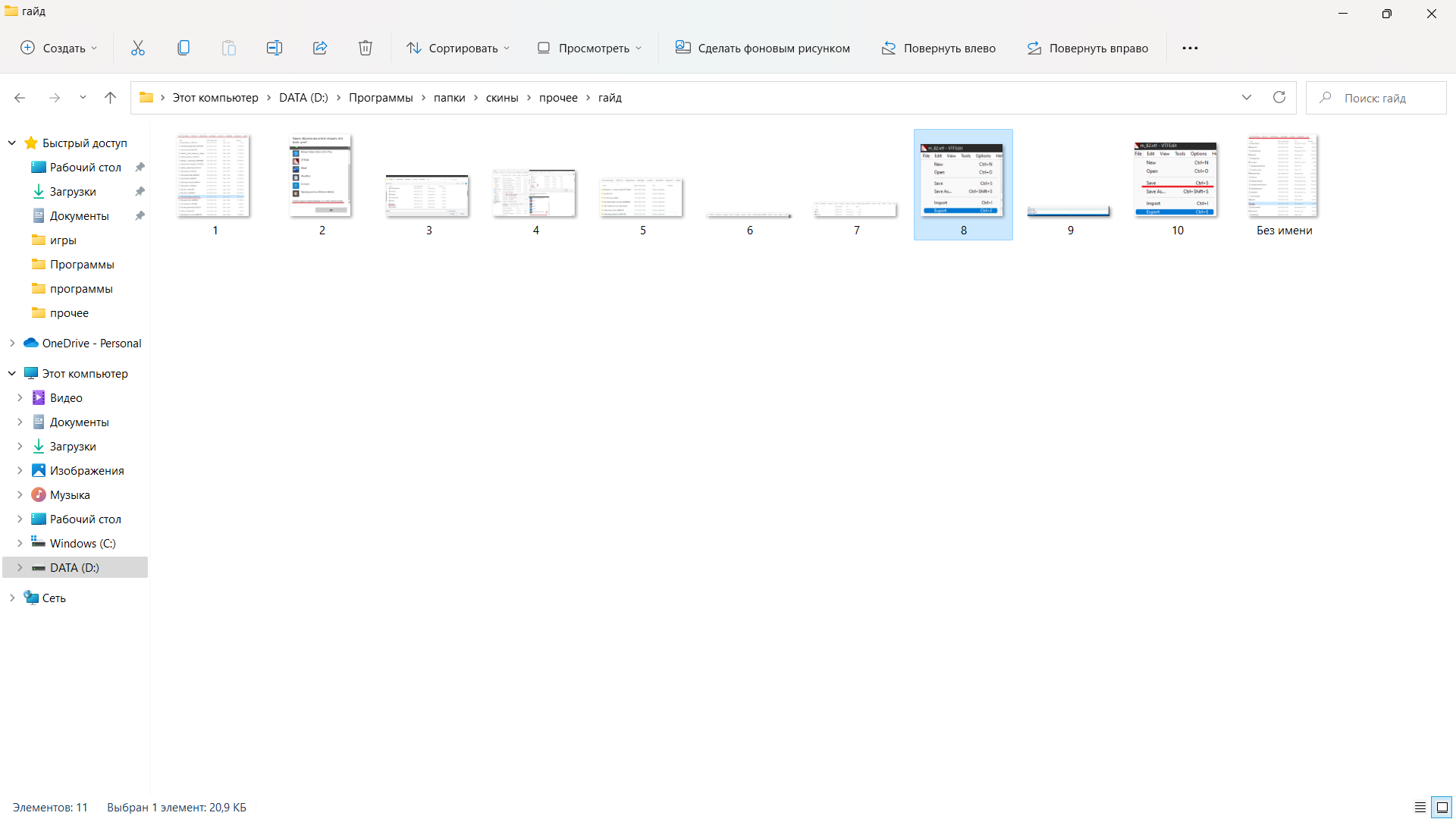Click Повернуть вправо button
Image resolution: width=1456 pixels, height=819 pixels.
pyautogui.click(x=1087, y=48)
